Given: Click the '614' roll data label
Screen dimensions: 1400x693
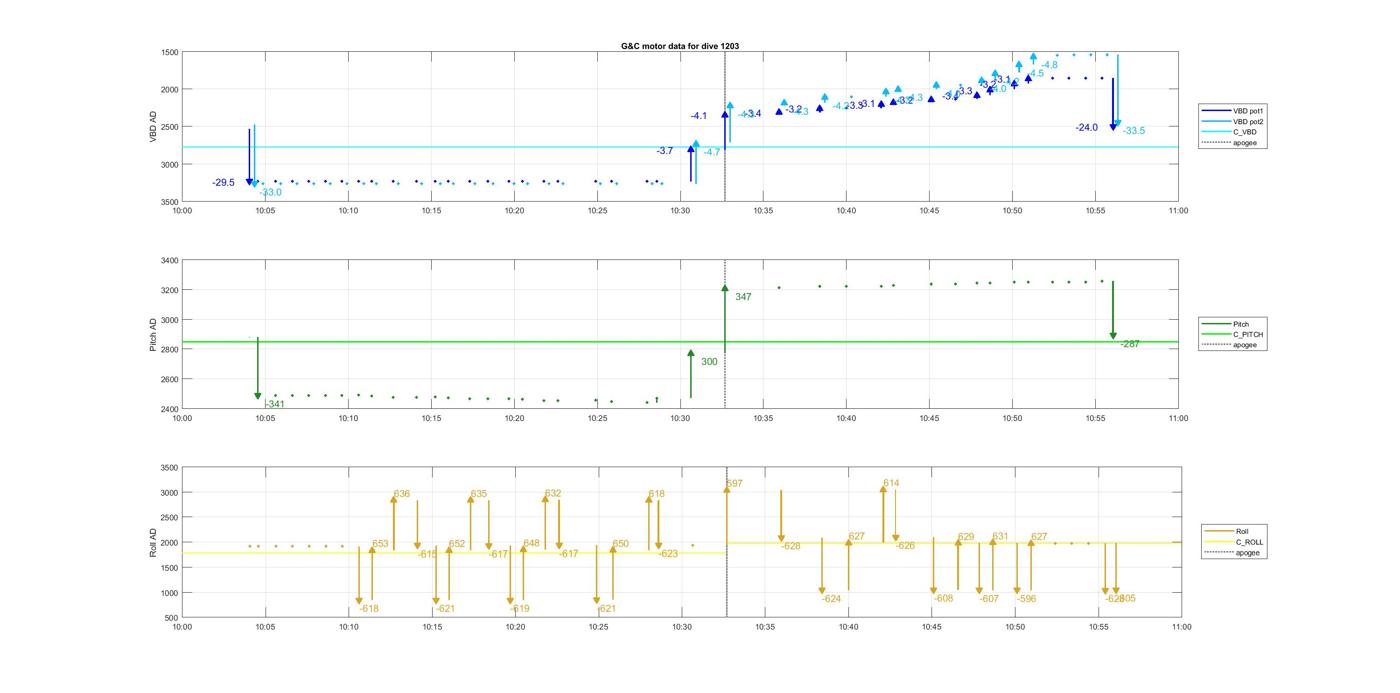Looking at the screenshot, I should tap(891, 484).
